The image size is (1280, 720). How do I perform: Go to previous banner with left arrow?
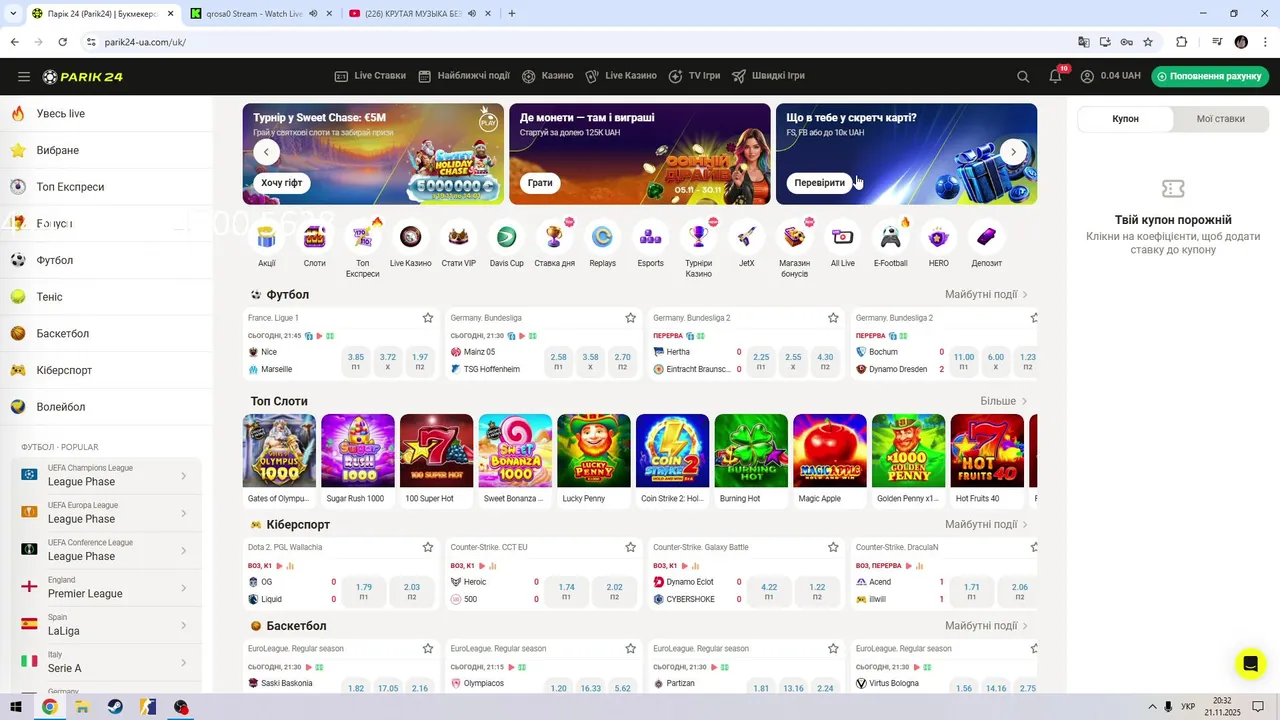click(266, 152)
